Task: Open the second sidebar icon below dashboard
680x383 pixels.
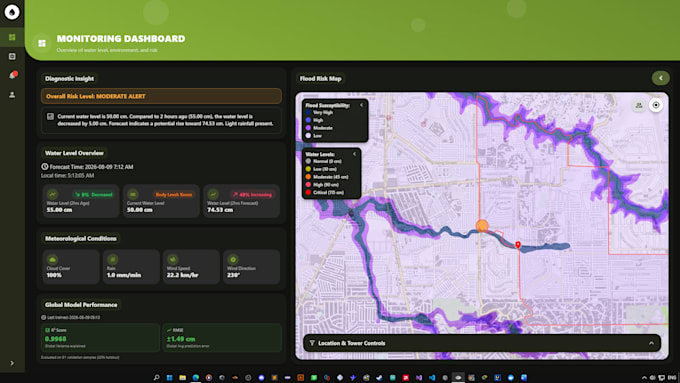Action: tap(12, 56)
